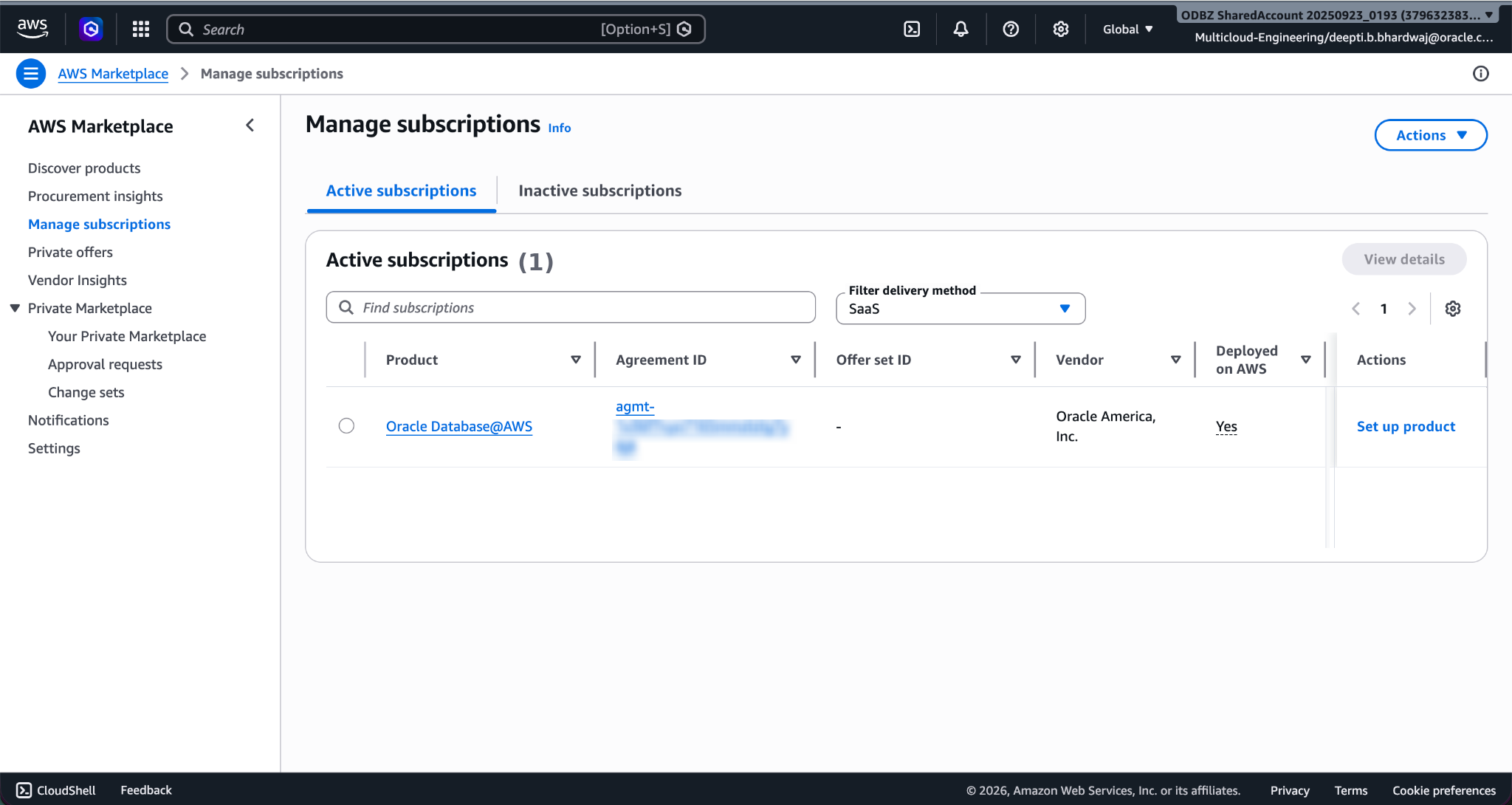
Task: Click Set up product link
Action: click(x=1406, y=426)
